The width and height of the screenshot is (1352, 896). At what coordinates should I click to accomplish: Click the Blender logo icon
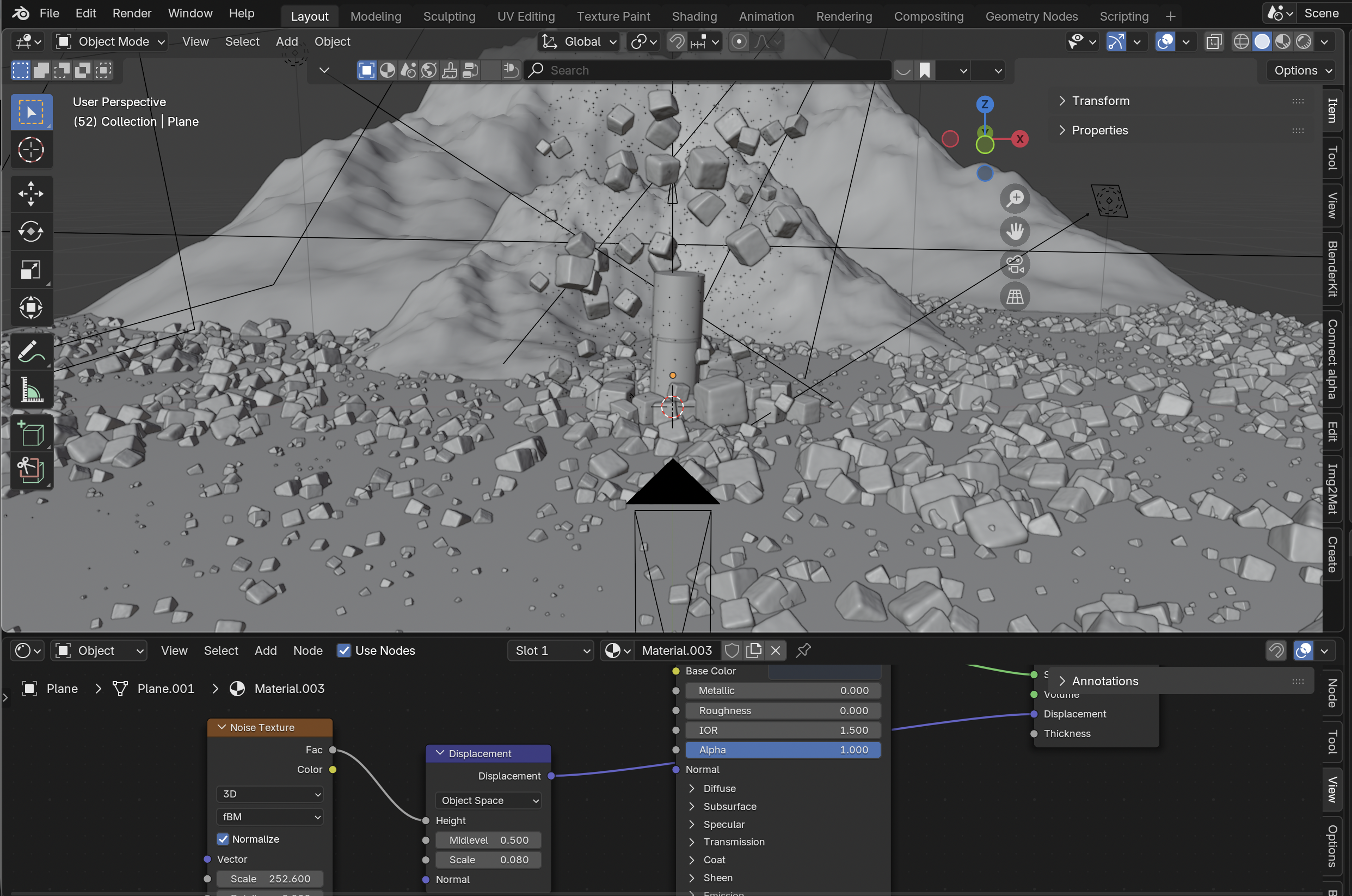(21, 13)
